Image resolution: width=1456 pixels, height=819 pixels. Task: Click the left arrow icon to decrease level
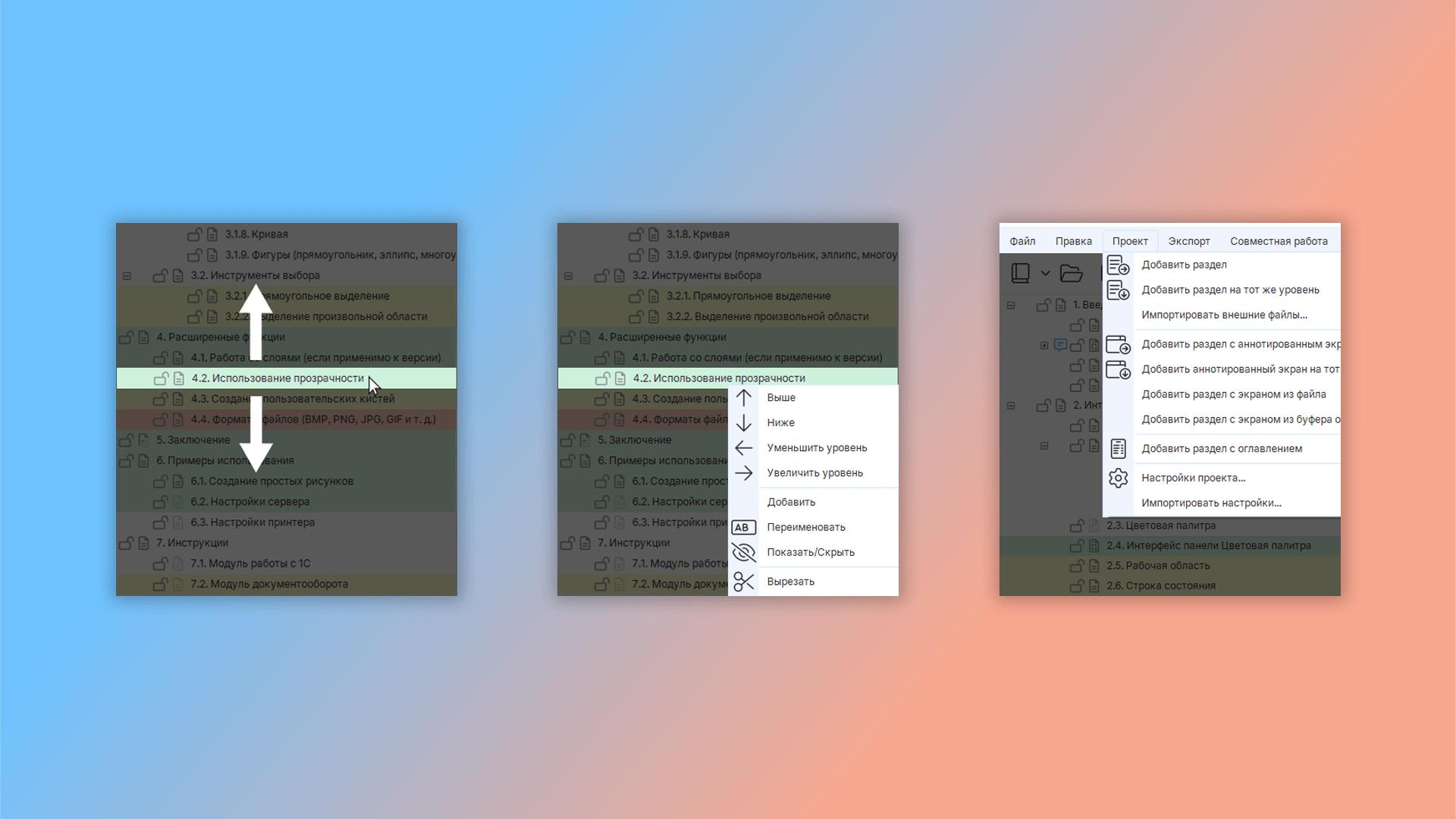743,448
